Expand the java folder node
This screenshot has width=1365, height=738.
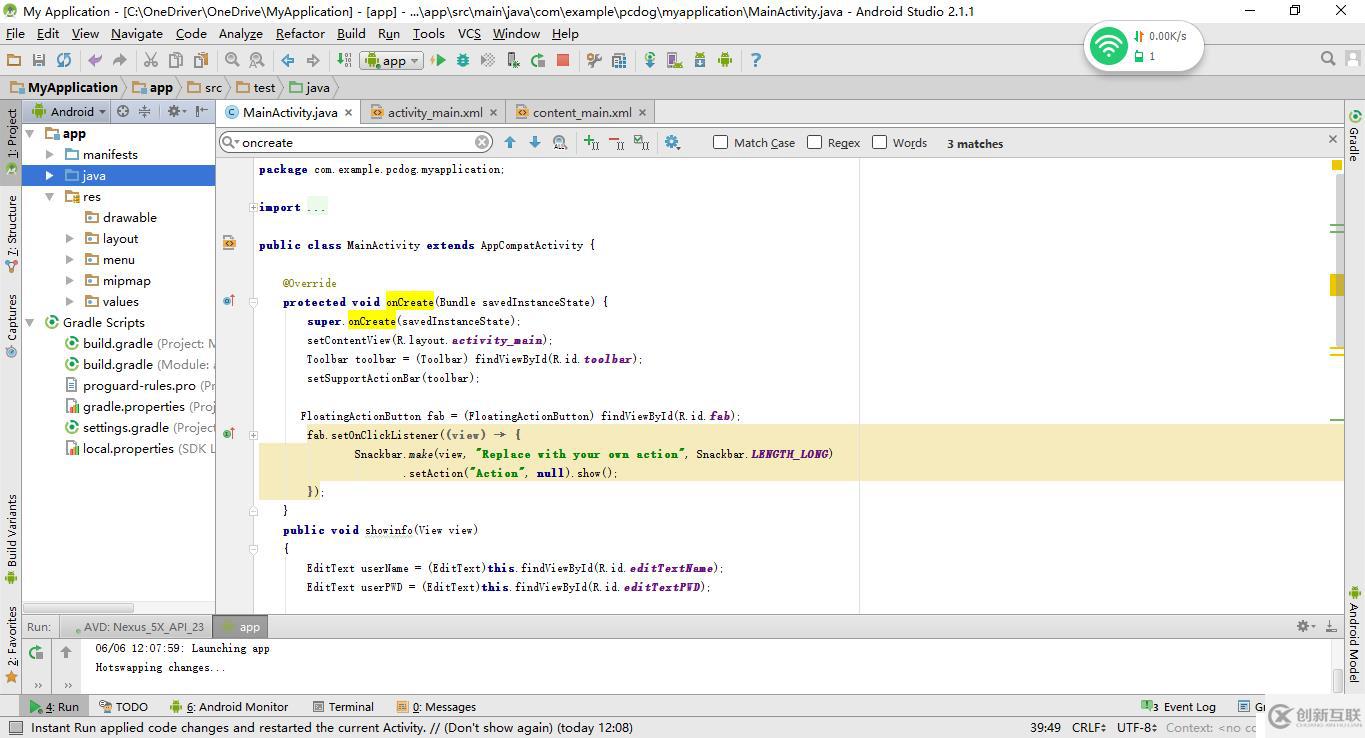(x=50, y=175)
